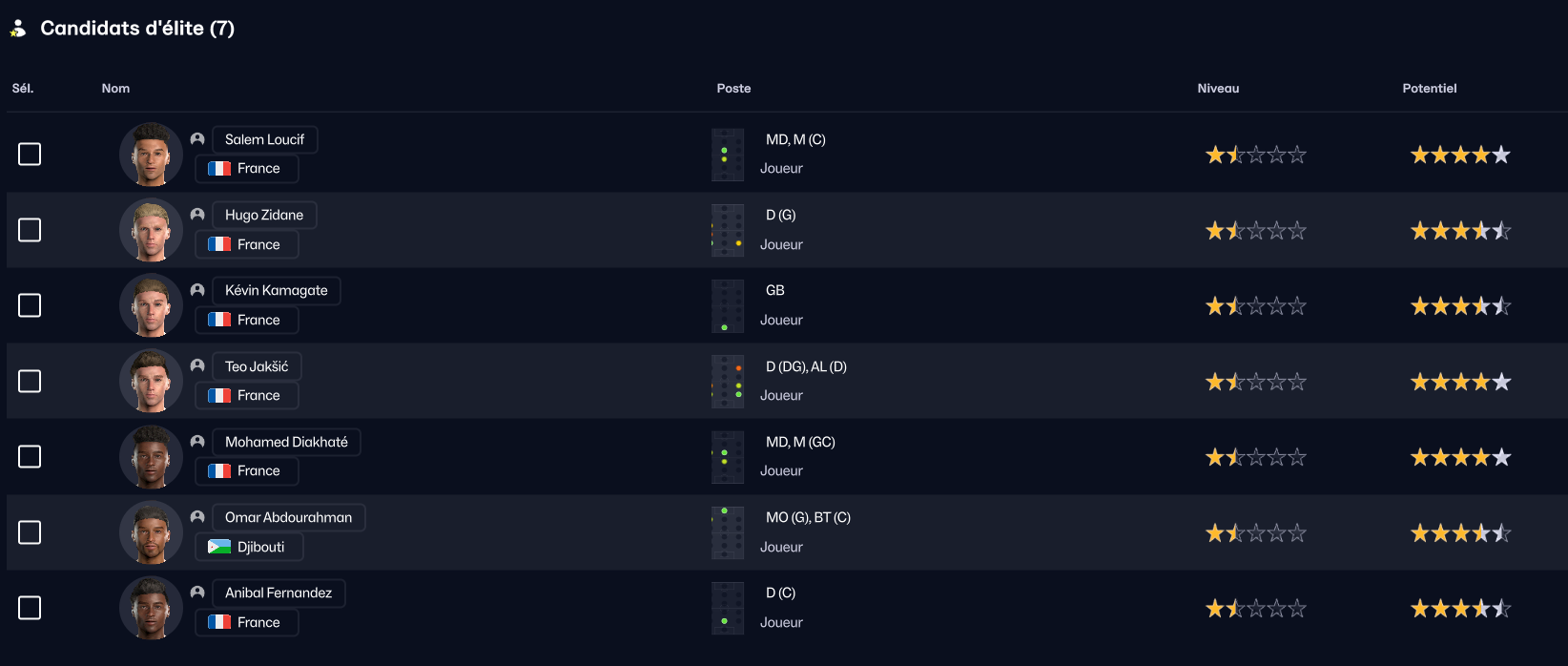Click France nationality tag under Kévin Kamagate

pos(247,320)
